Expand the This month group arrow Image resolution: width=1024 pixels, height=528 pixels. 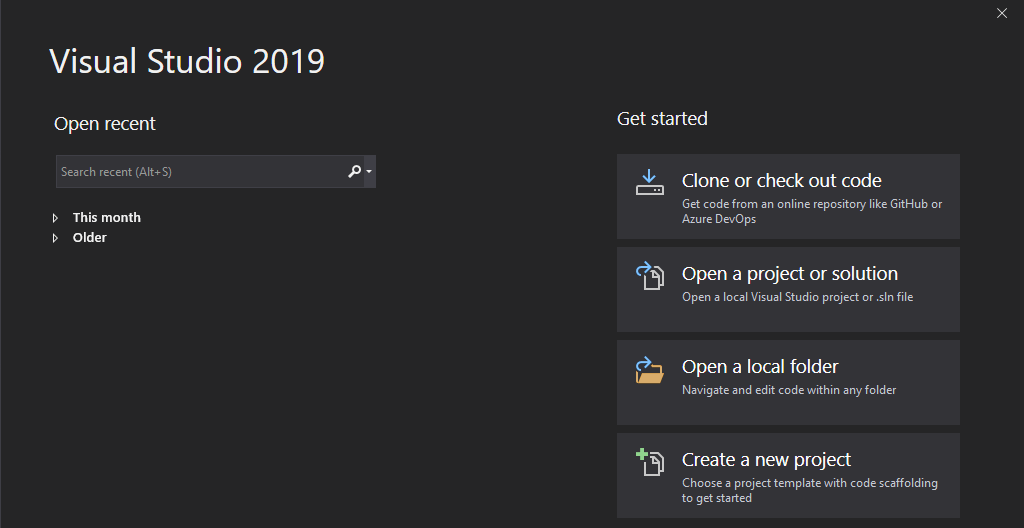coord(56,218)
